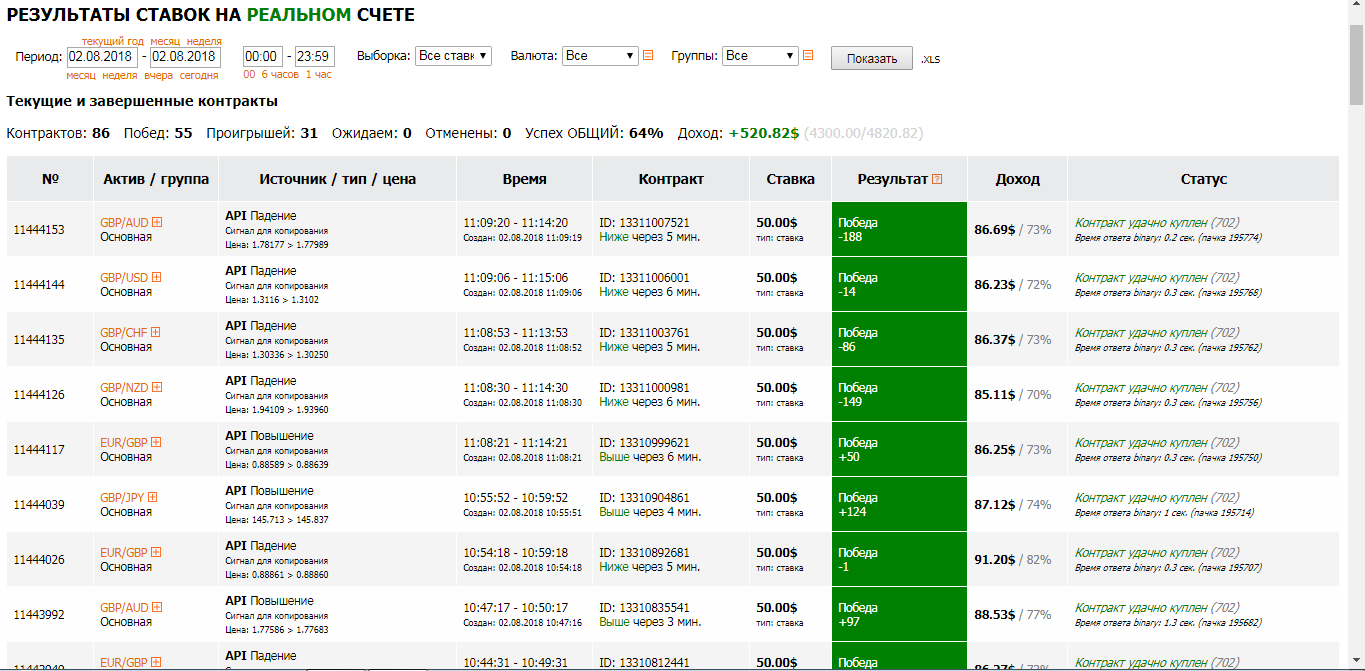Expand plus icon beside GBP/AUD in row 11444153
The height and width of the screenshot is (671, 1365).
157,223
